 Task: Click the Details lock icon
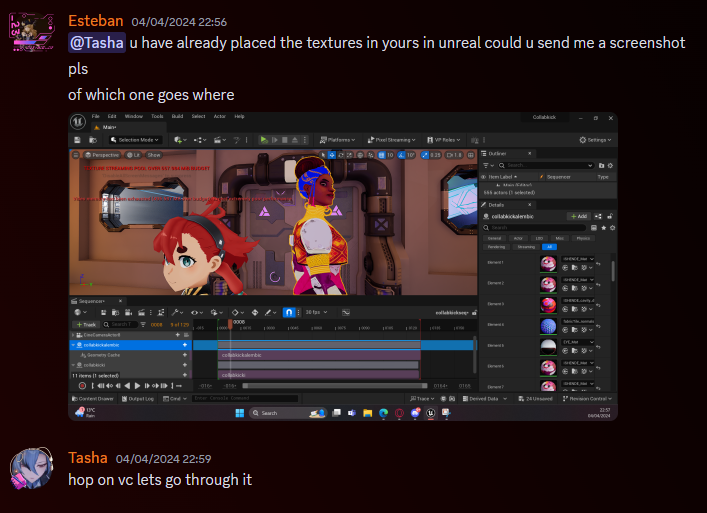610,216
